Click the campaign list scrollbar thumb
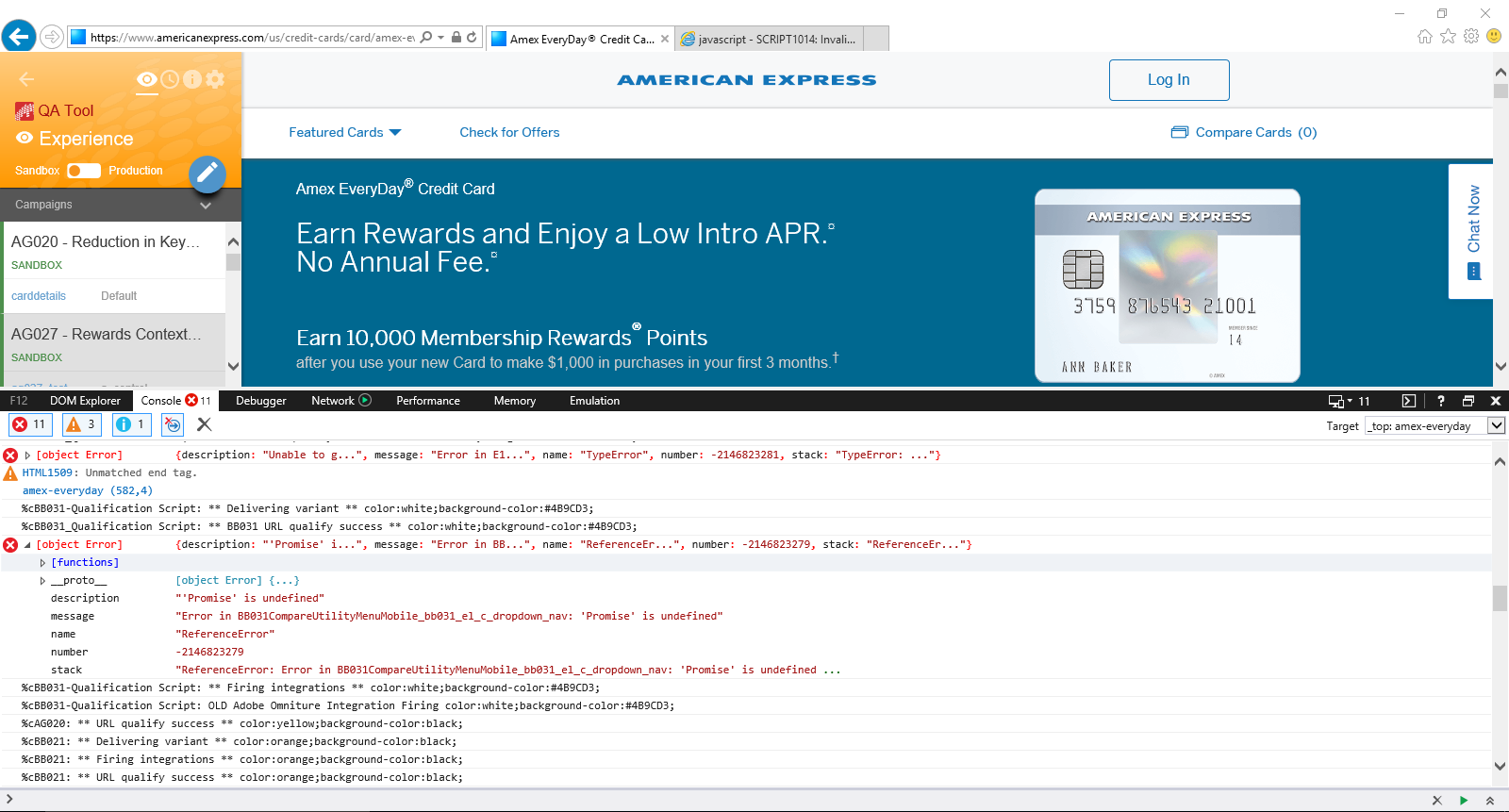This screenshot has width=1509, height=812. [x=233, y=262]
